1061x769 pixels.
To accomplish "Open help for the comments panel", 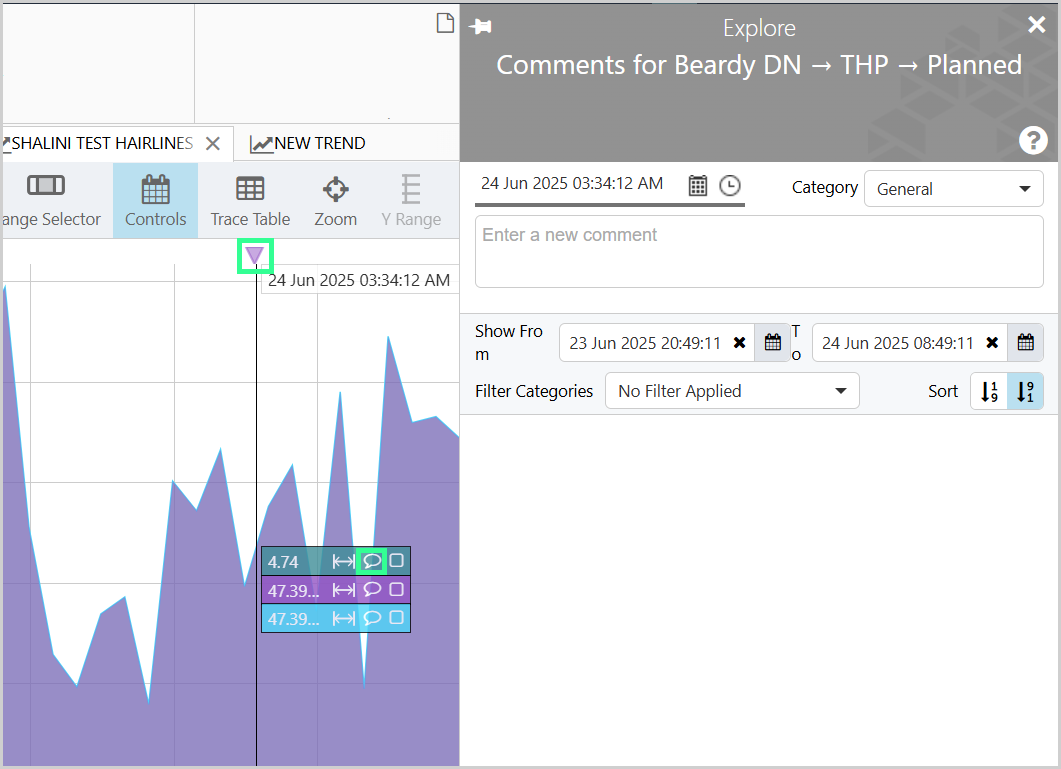I will point(1033,141).
